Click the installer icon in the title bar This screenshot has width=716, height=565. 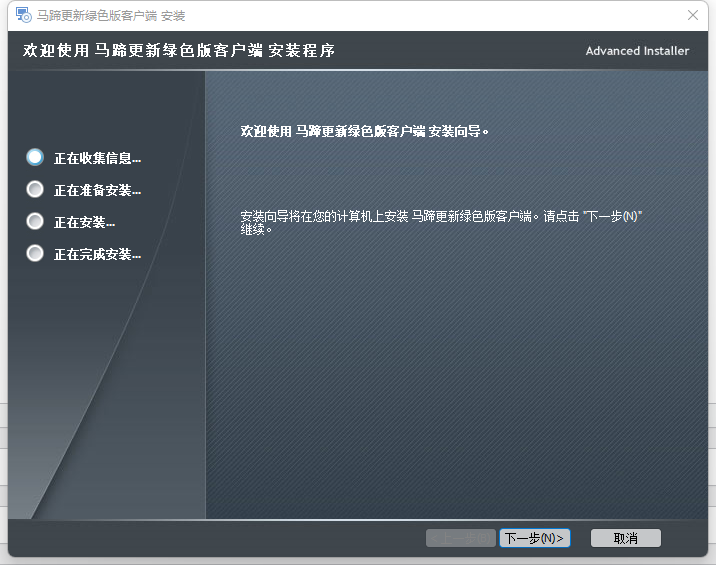click(x=24, y=15)
